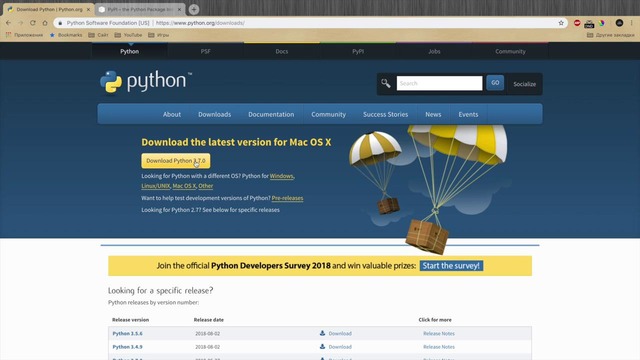Switch to the PyPI browser tab
640x360 pixels.
pos(139,9)
